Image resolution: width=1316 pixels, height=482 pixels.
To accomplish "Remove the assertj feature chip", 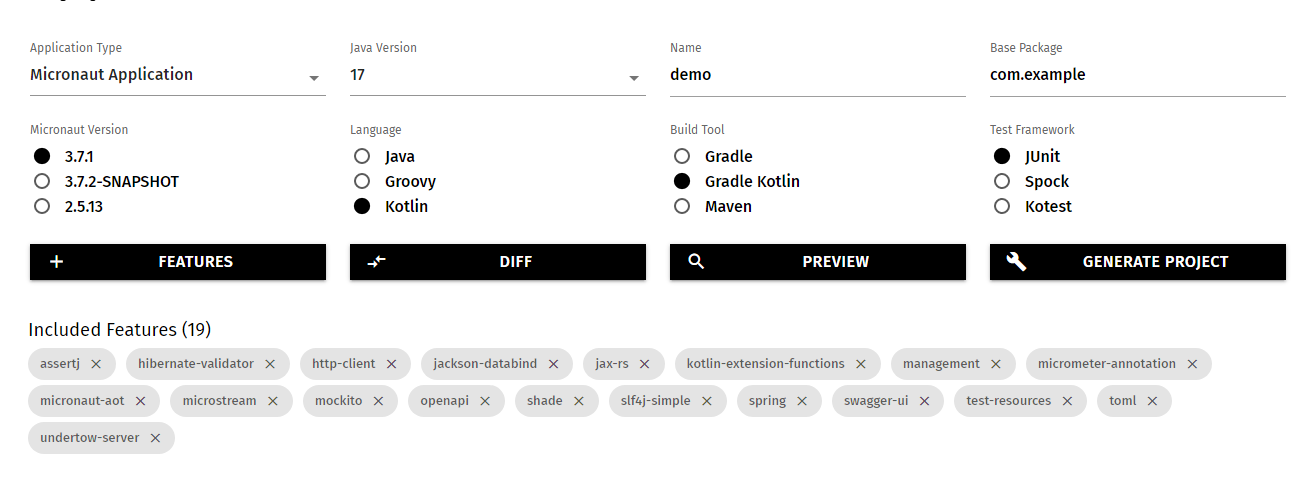I will [96, 364].
